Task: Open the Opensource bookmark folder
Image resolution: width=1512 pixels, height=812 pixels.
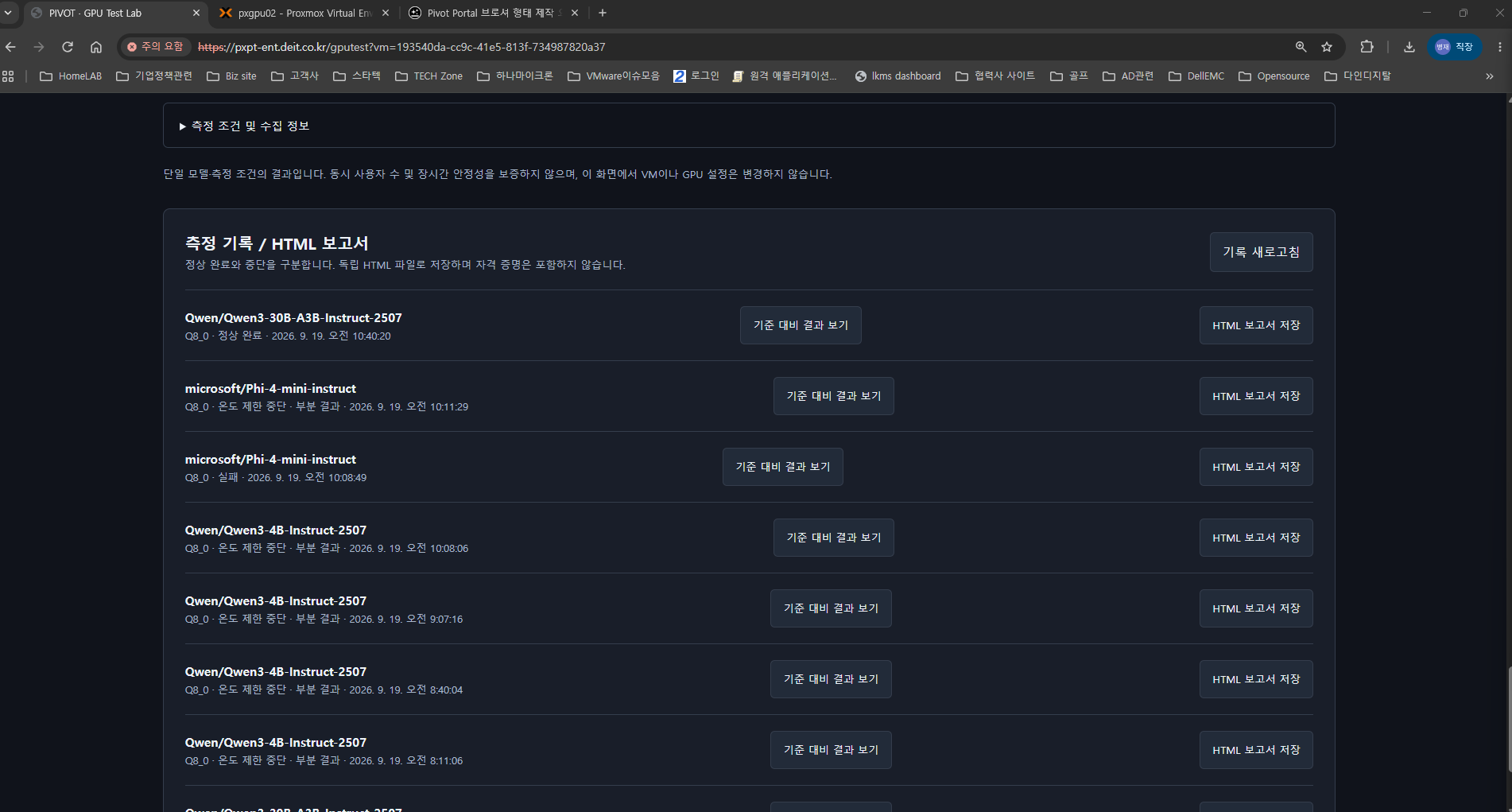Action: pos(1274,76)
